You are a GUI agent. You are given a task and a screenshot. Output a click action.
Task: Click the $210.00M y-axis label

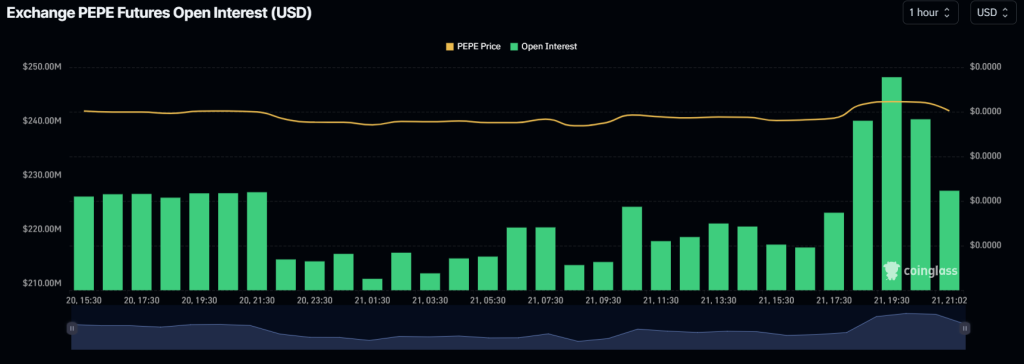(43, 284)
